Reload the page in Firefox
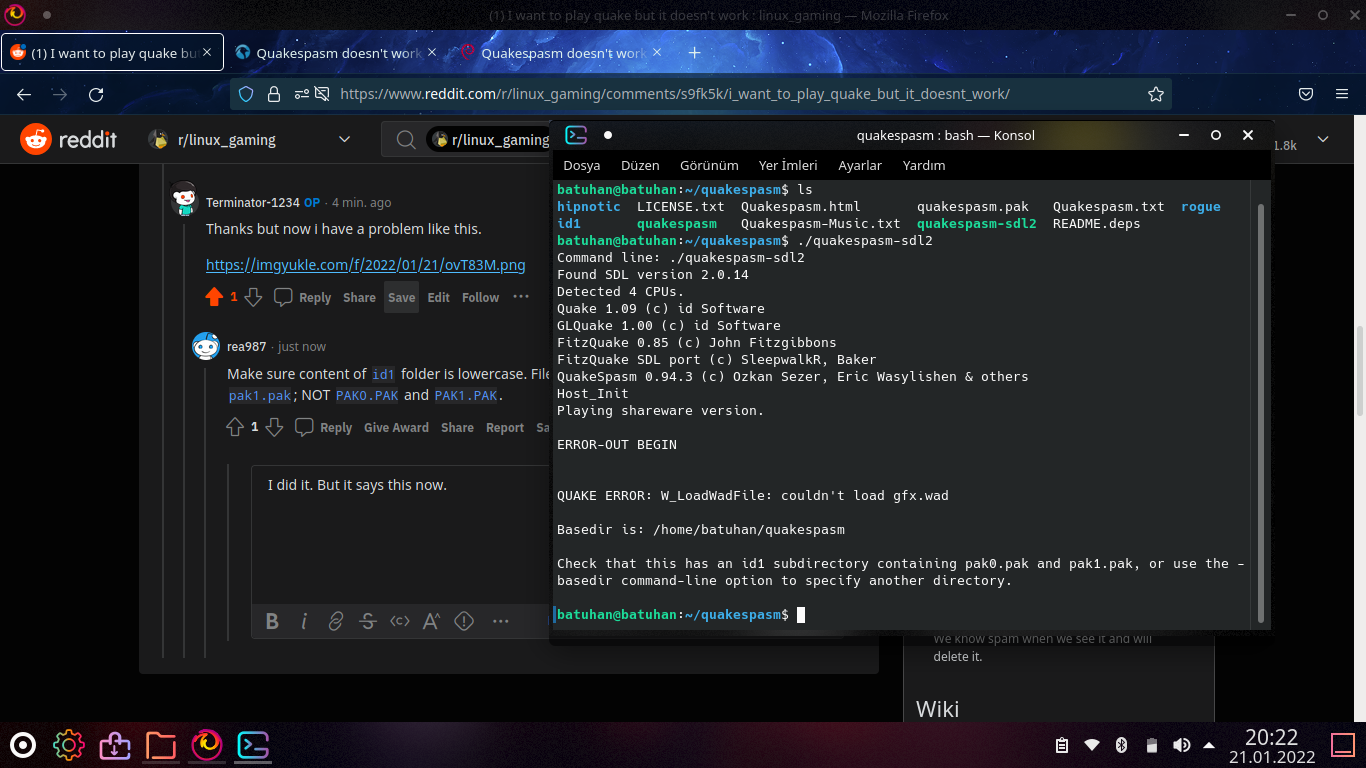This screenshot has width=1366, height=768. [x=96, y=95]
